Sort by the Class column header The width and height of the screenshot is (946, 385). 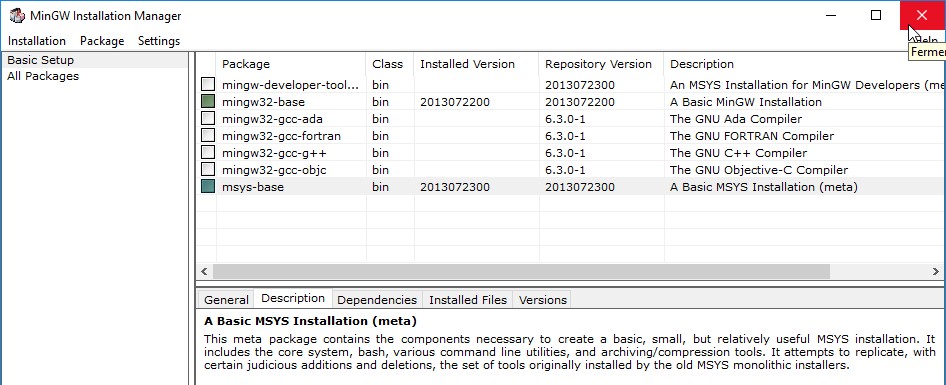(x=390, y=64)
